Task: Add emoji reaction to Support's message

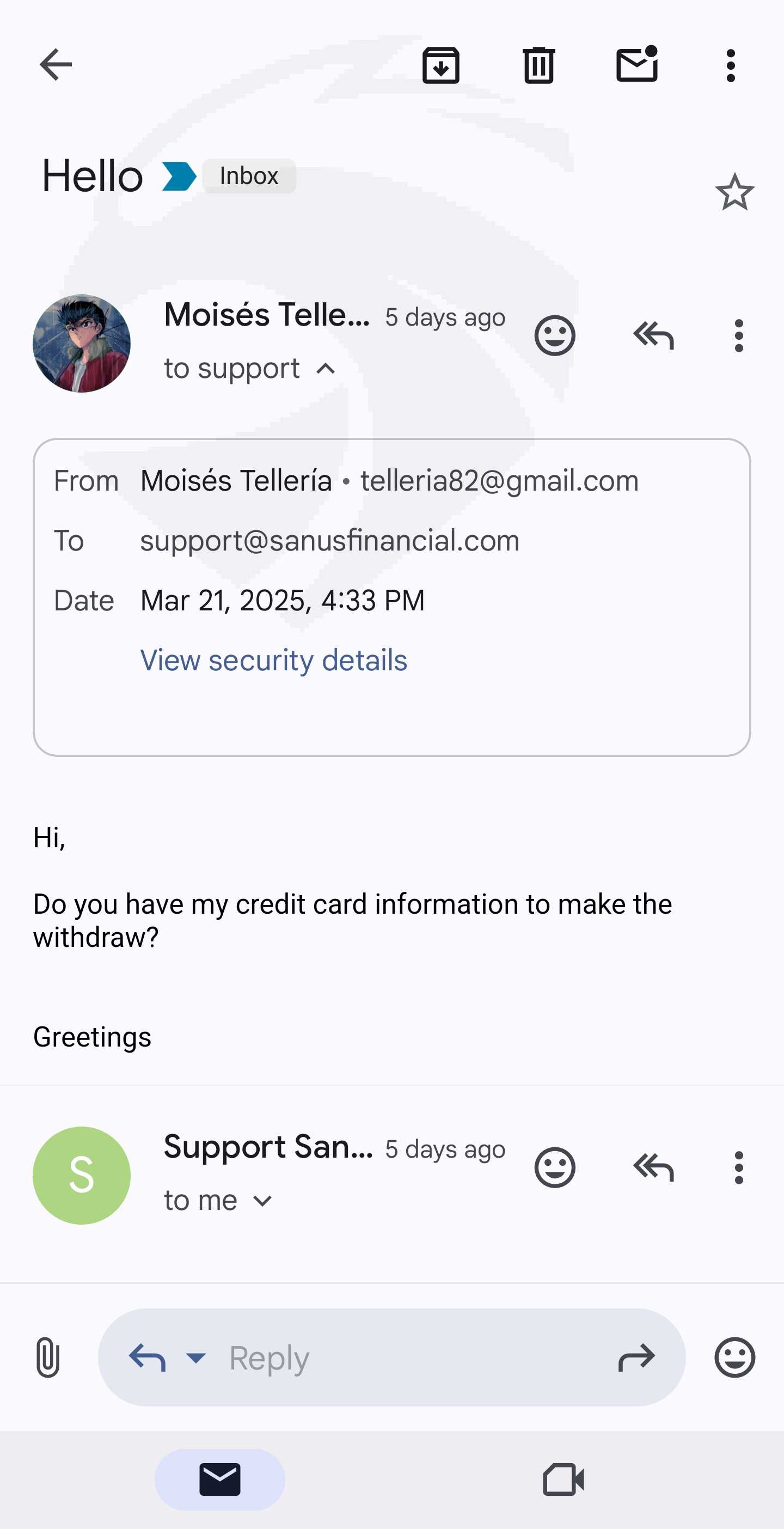Action: (554, 1167)
